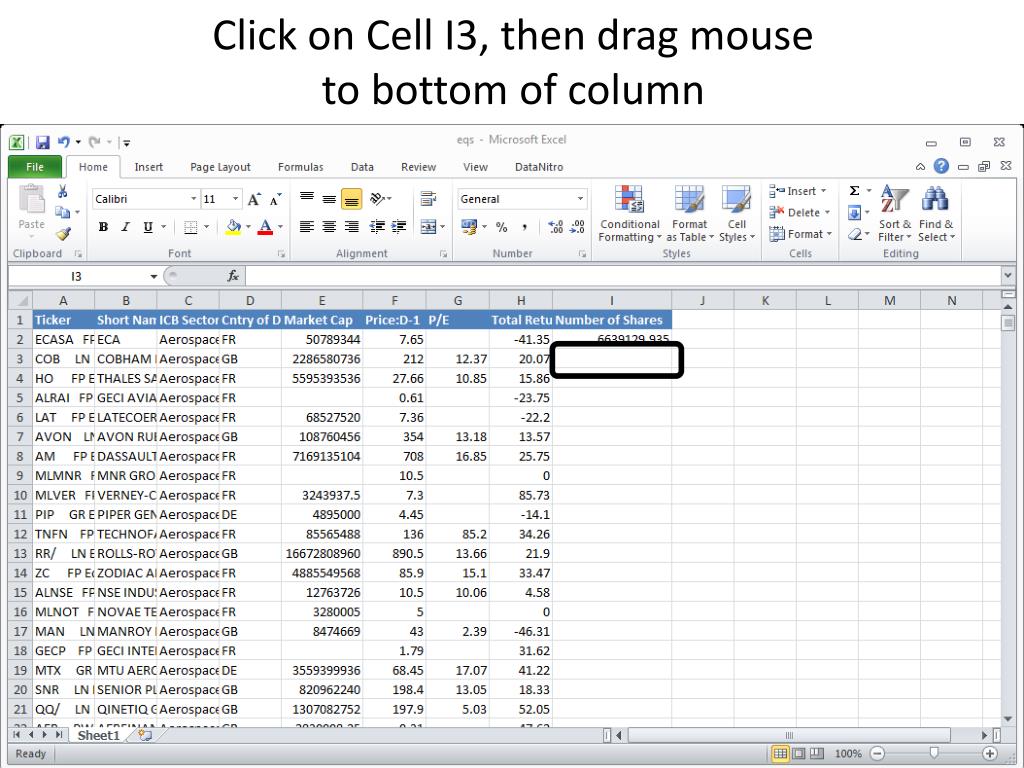Open the font size 11 dropdown

click(x=235, y=199)
